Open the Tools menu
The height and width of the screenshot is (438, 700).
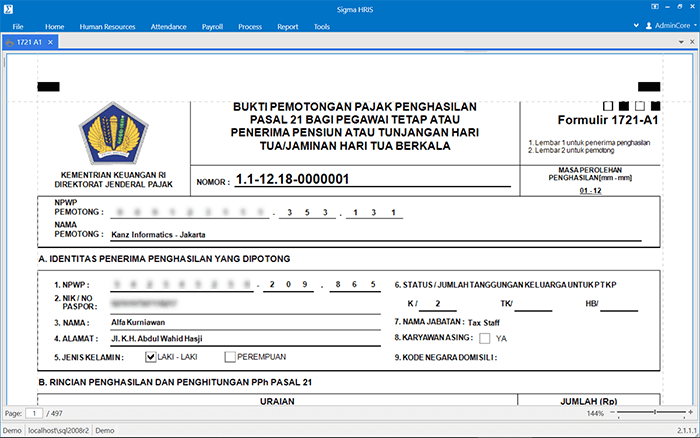tap(322, 27)
